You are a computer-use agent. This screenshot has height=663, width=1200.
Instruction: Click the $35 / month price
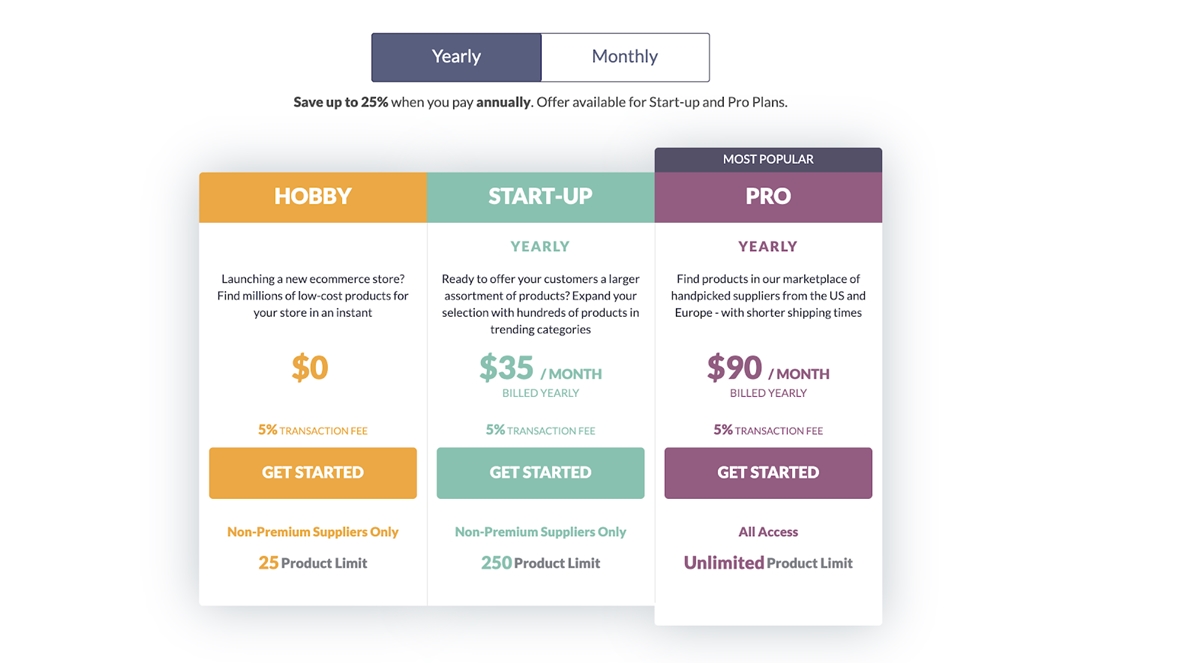541,369
